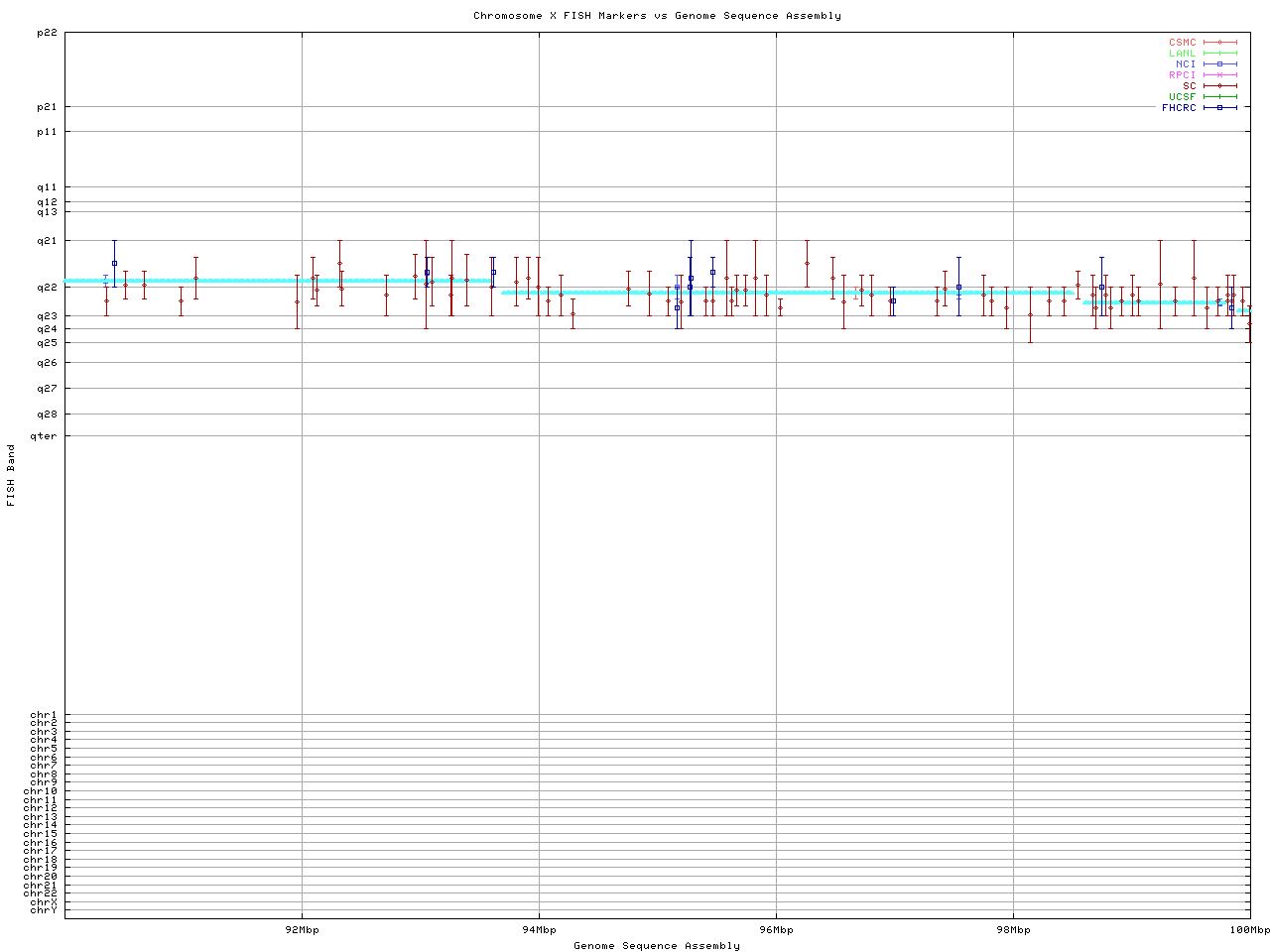Click the qter band label
This screenshot has height=952, width=1270.
coord(44,436)
